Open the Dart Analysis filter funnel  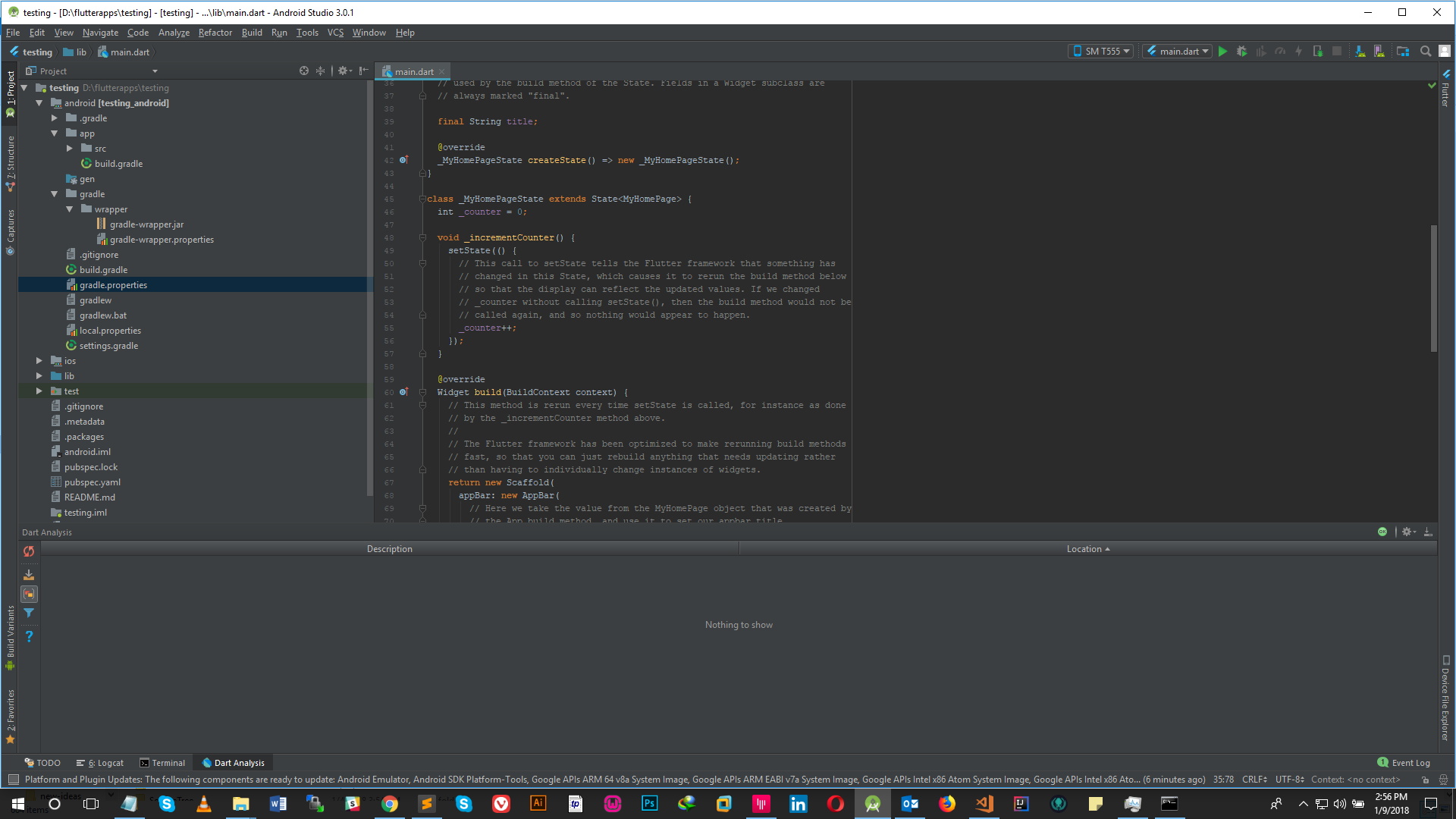[29, 613]
